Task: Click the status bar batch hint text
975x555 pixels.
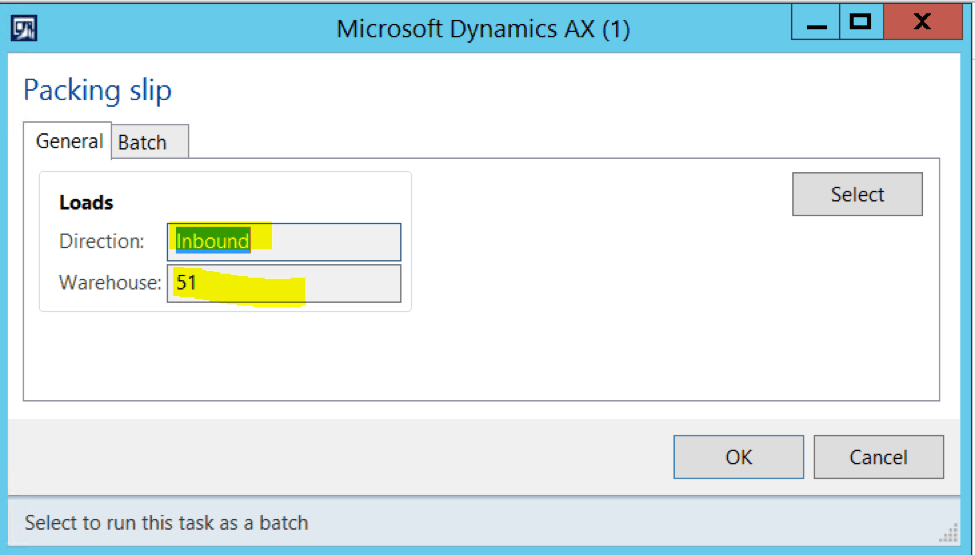Action: (x=166, y=523)
